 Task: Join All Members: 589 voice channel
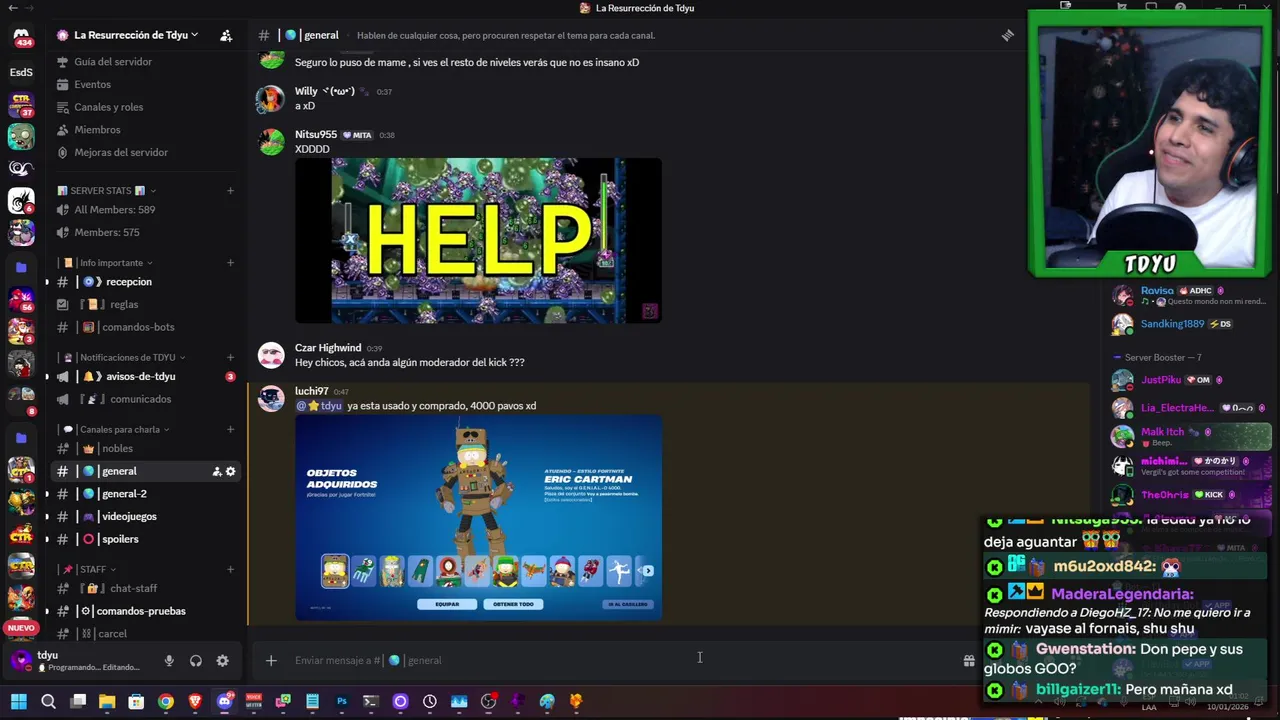[x=146, y=210]
